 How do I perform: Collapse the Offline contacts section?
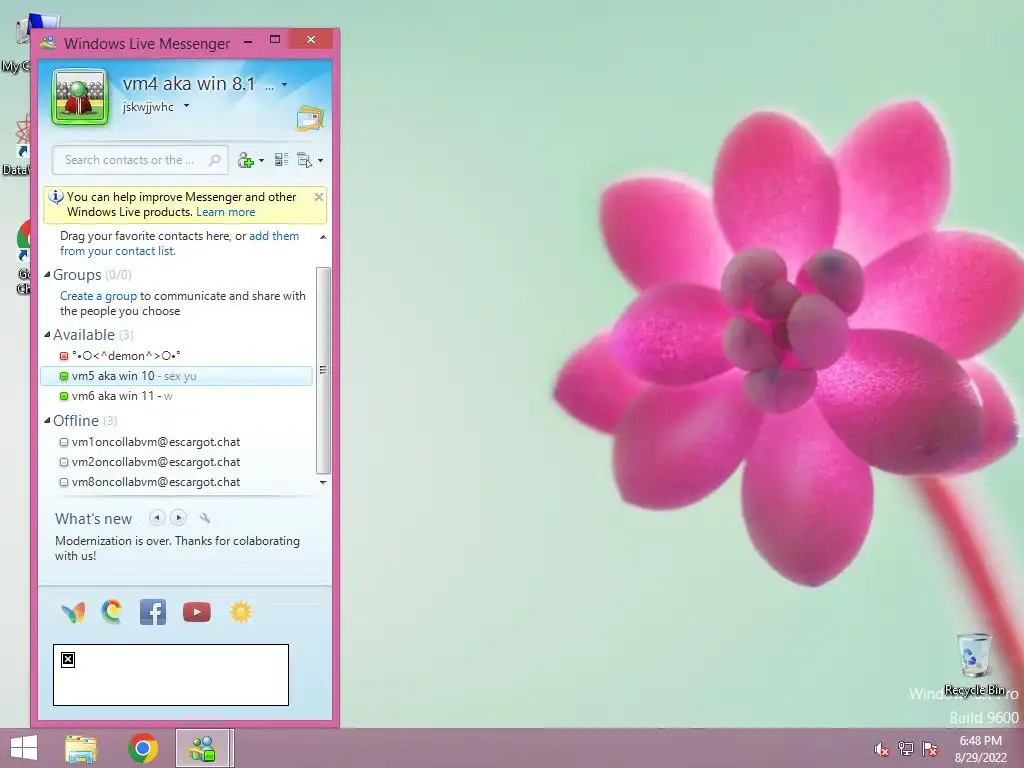pos(47,421)
